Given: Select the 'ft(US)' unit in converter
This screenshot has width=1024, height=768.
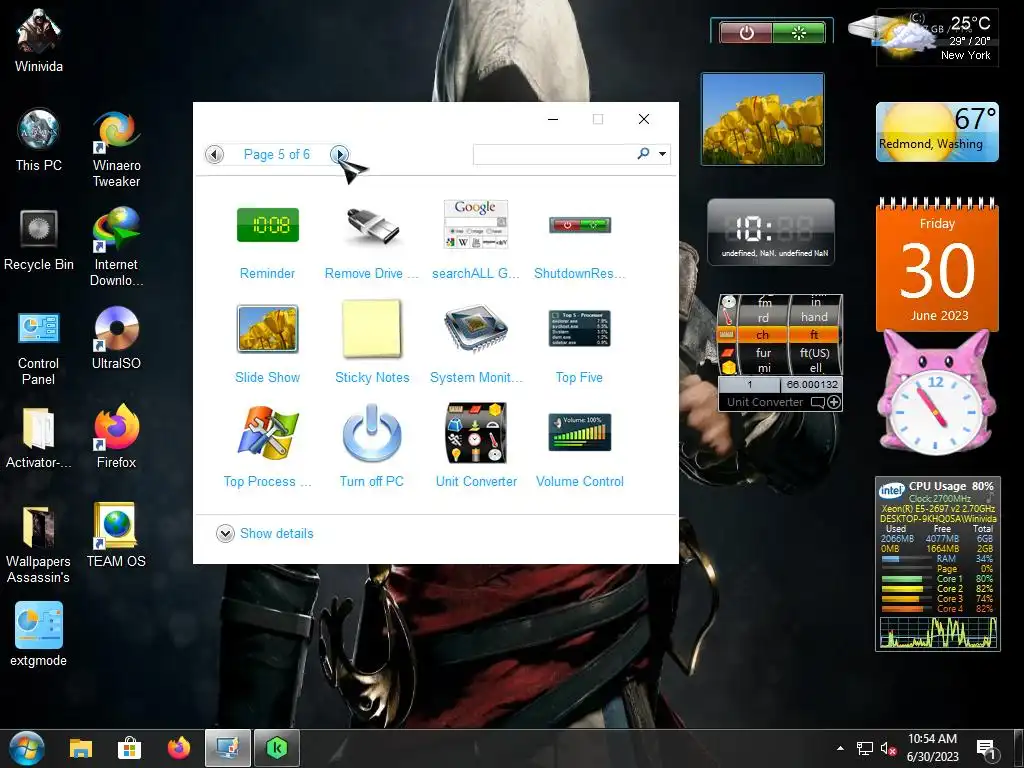Looking at the screenshot, I should point(814,353).
